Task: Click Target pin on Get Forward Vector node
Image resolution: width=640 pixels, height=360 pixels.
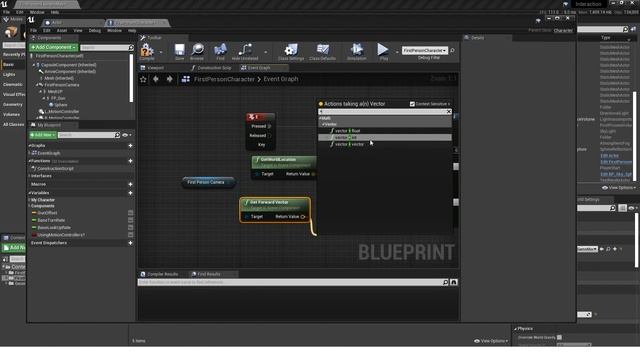Action: tap(246, 217)
